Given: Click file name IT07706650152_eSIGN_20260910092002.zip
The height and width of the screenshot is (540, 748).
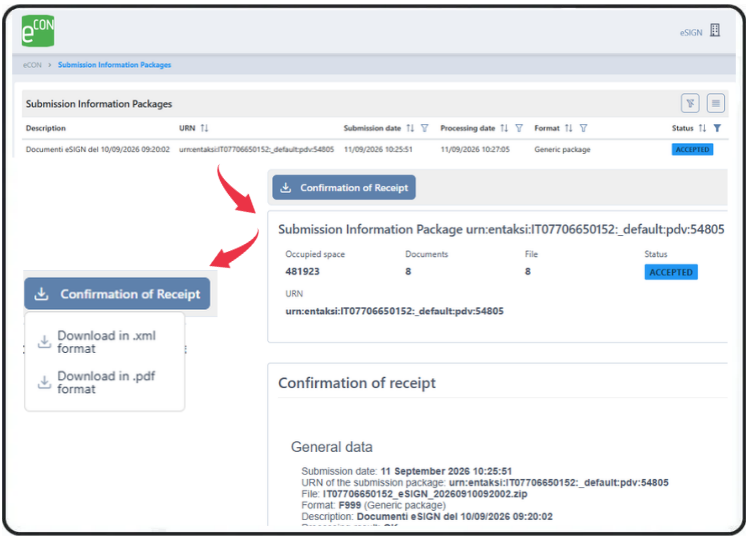Looking at the screenshot, I should pyautogui.click(x=425, y=494).
